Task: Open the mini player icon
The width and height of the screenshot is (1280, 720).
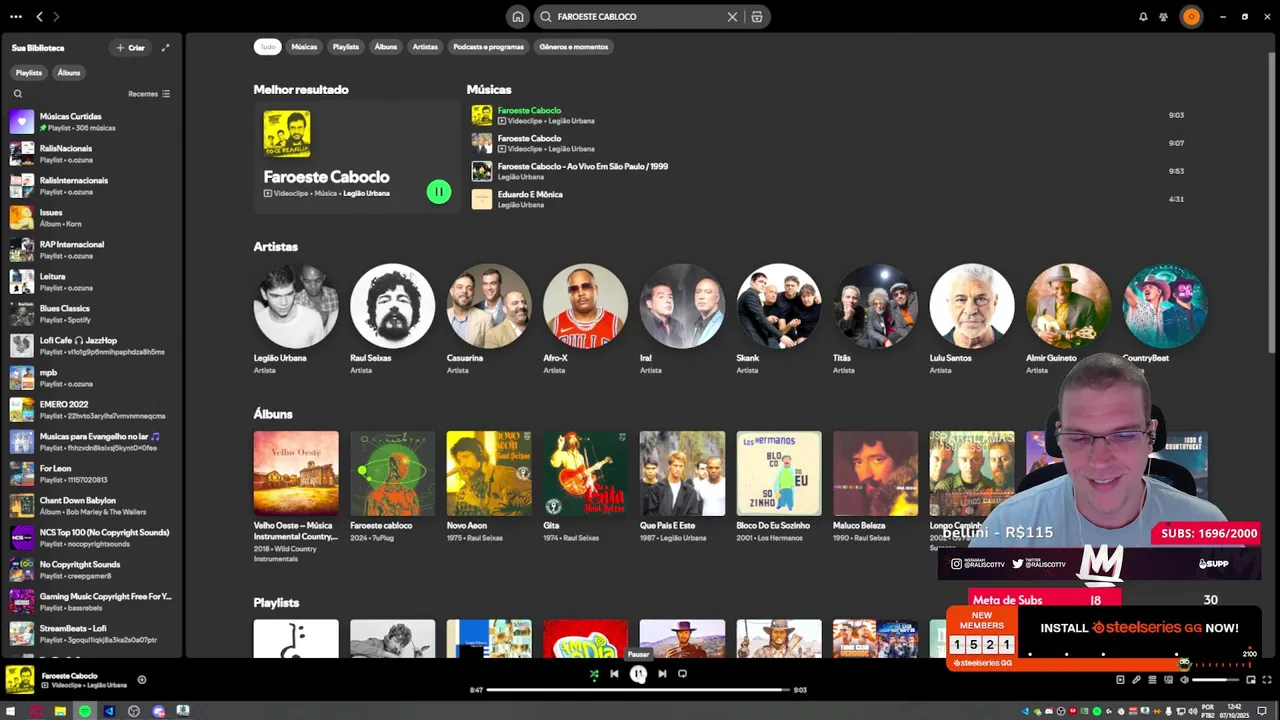Action: click(x=1250, y=680)
